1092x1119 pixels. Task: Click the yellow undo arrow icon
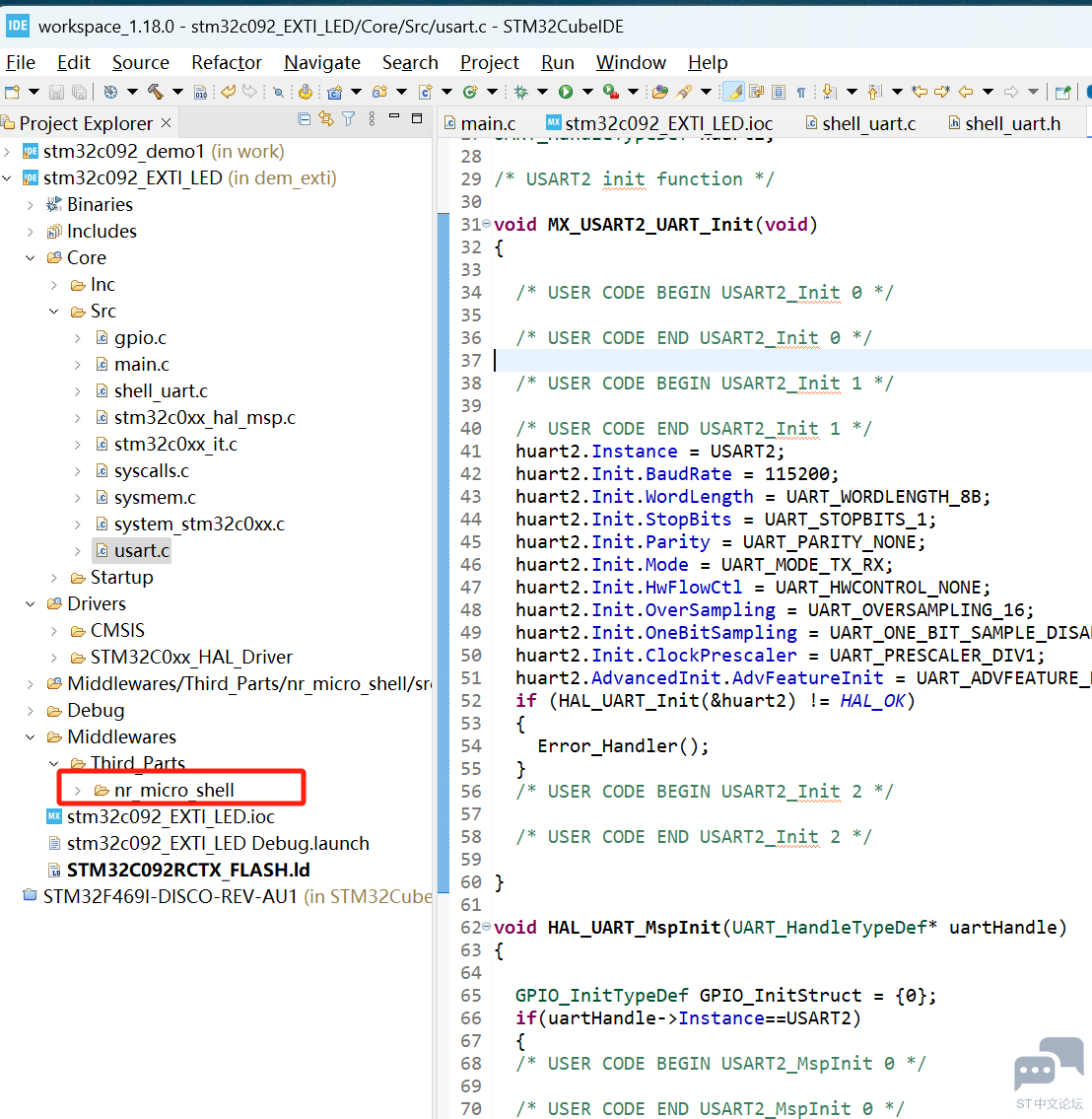pyautogui.click(x=228, y=92)
